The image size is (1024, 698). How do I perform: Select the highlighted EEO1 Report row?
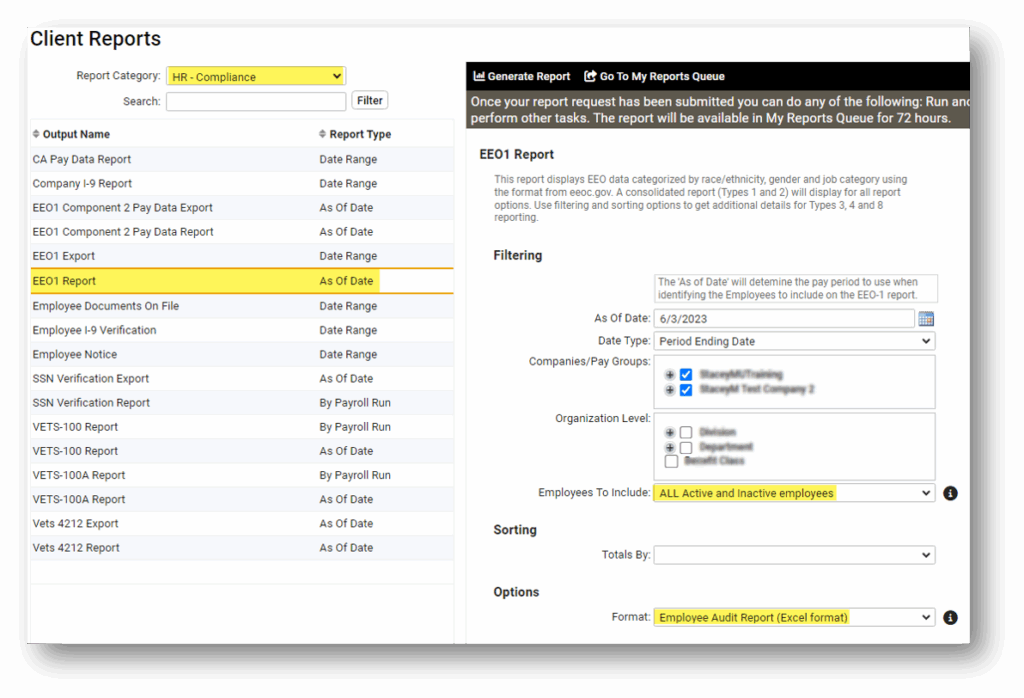(x=242, y=281)
